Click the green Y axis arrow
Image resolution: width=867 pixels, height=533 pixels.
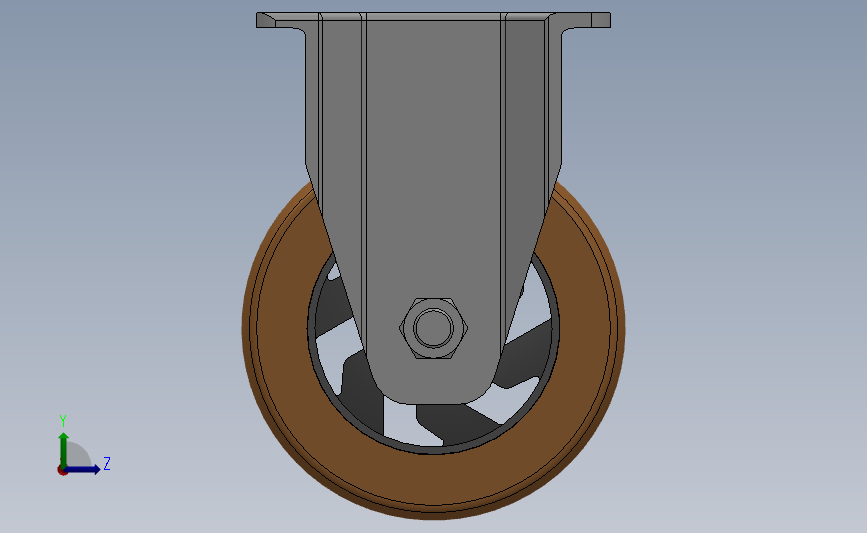64,449
